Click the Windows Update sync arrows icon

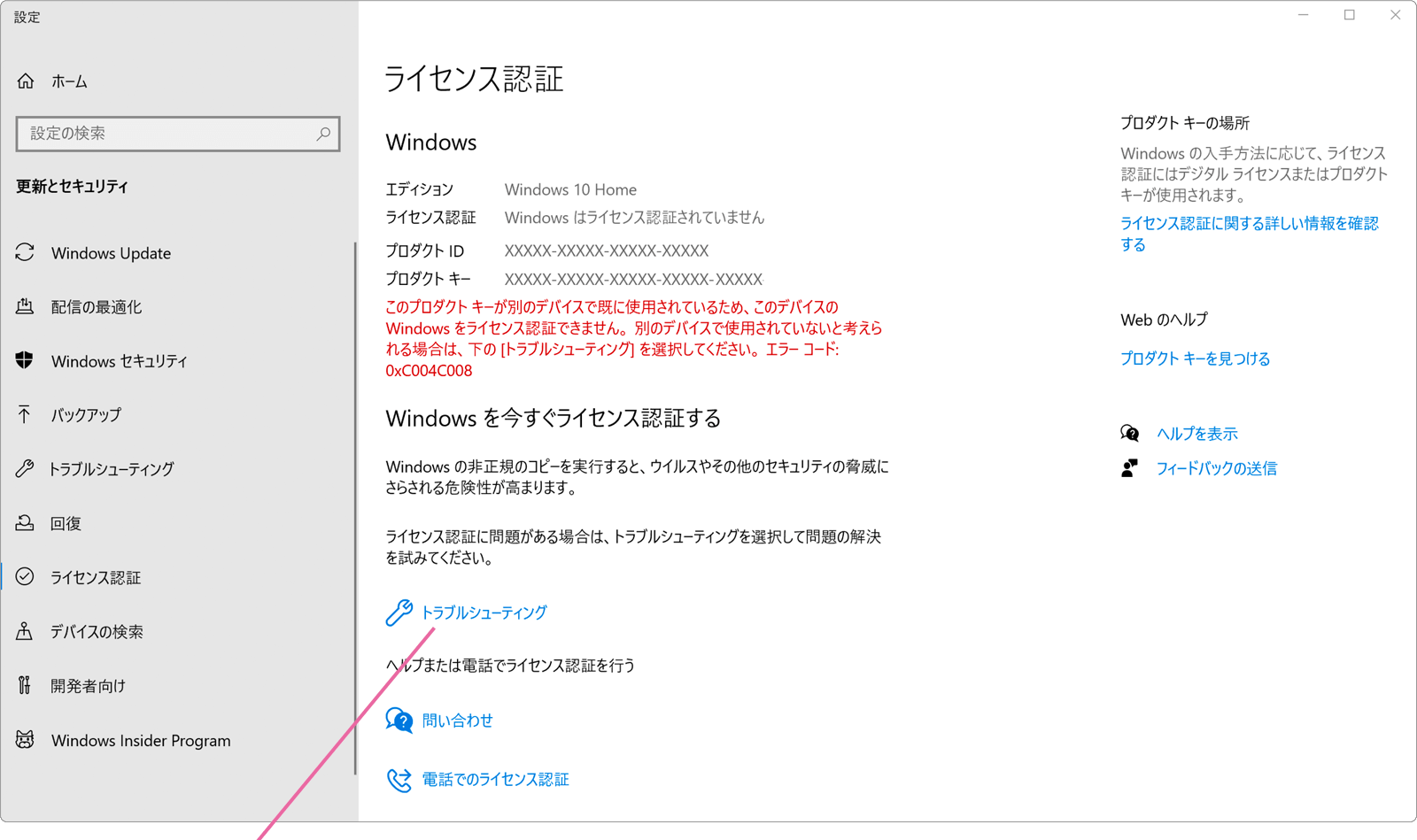pyautogui.click(x=25, y=252)
